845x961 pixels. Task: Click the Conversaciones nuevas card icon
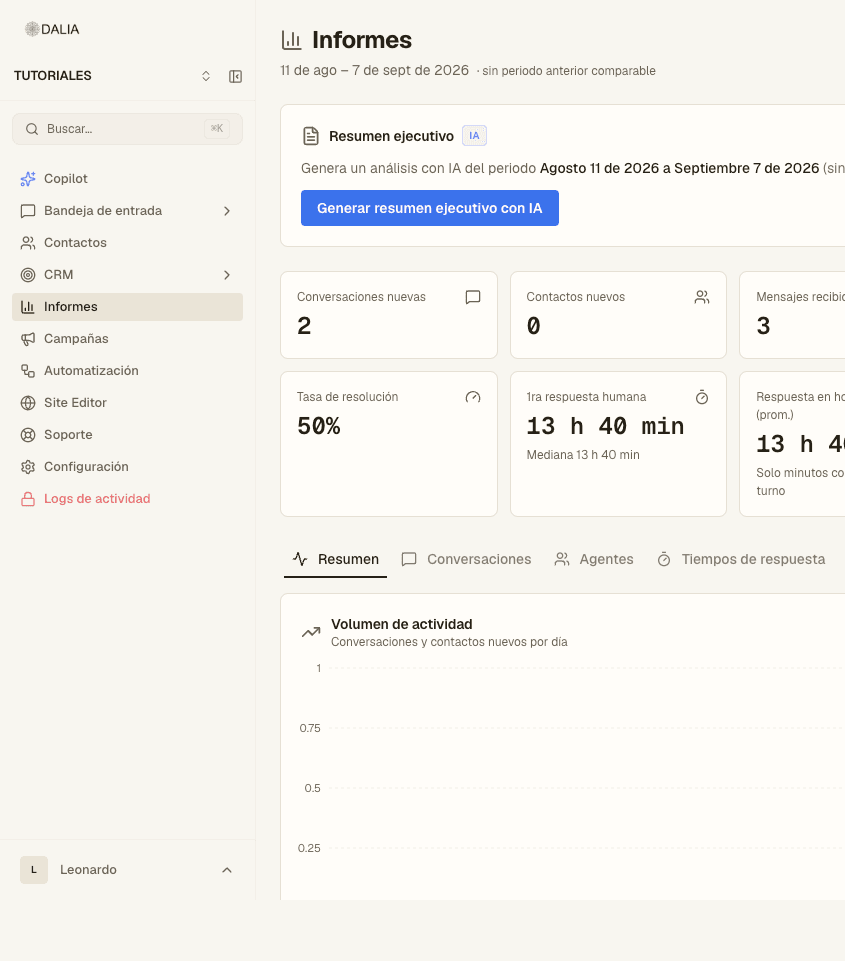(x=473, y=297)
